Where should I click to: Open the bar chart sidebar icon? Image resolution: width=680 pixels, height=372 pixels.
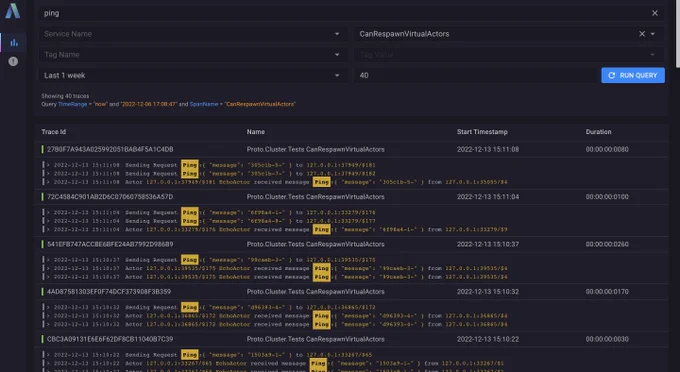pyautogui.click(x=14, y=42)
